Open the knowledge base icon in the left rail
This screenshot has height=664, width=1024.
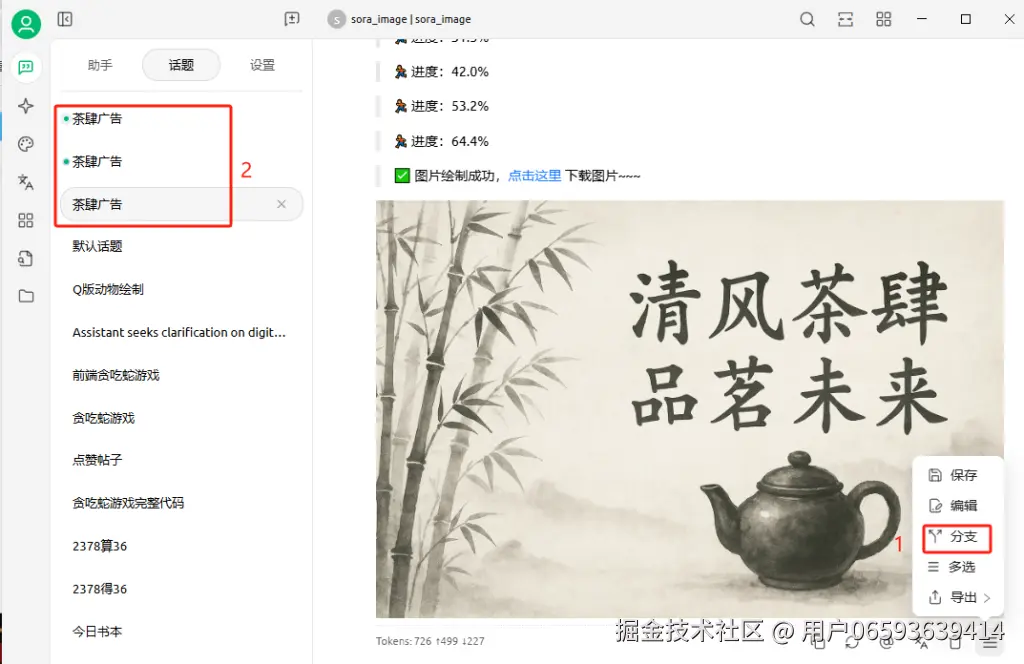pyautogui.click(x=25, y=259)
